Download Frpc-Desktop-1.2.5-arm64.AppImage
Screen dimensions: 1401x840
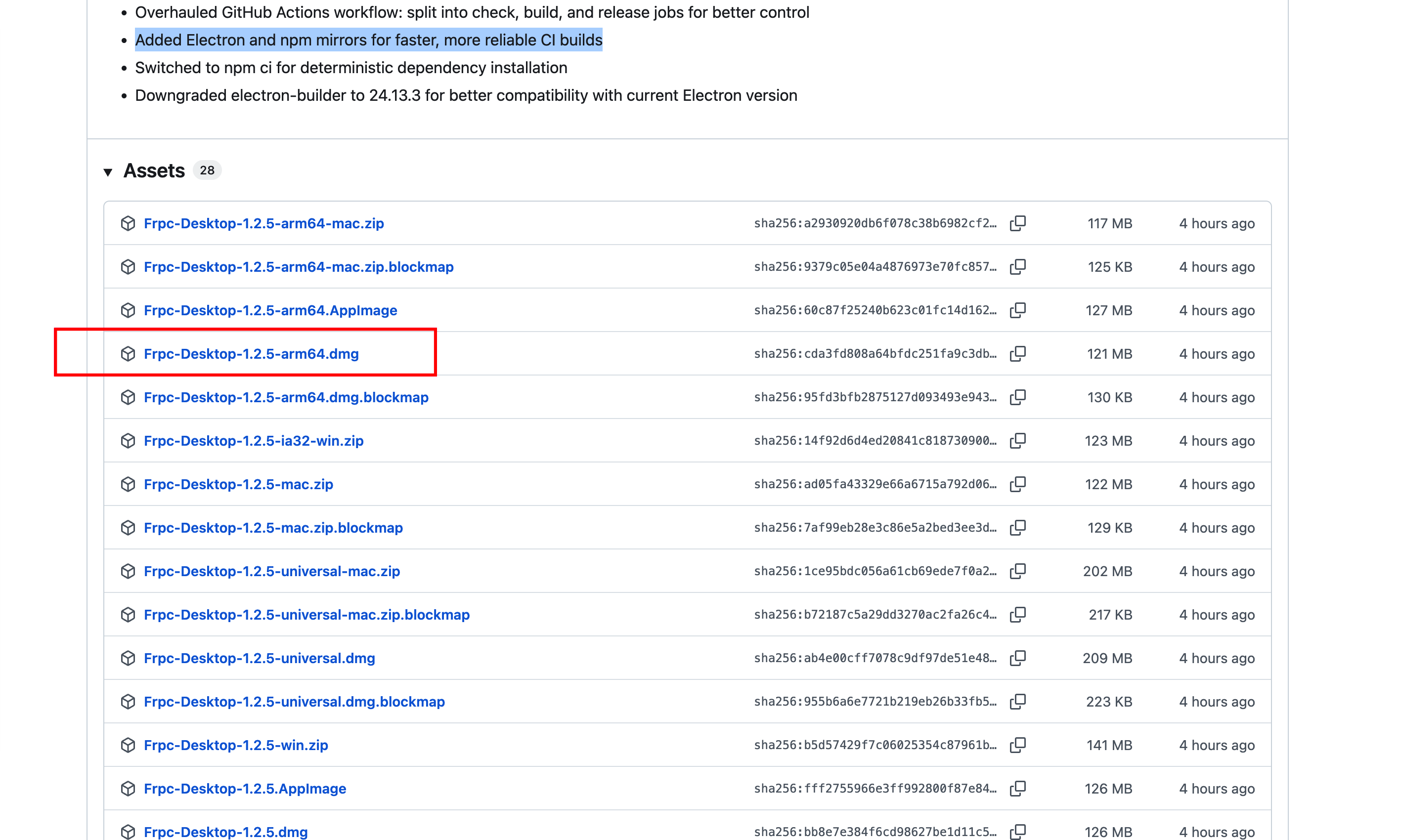pyautogui.click(x=271, y=311)
